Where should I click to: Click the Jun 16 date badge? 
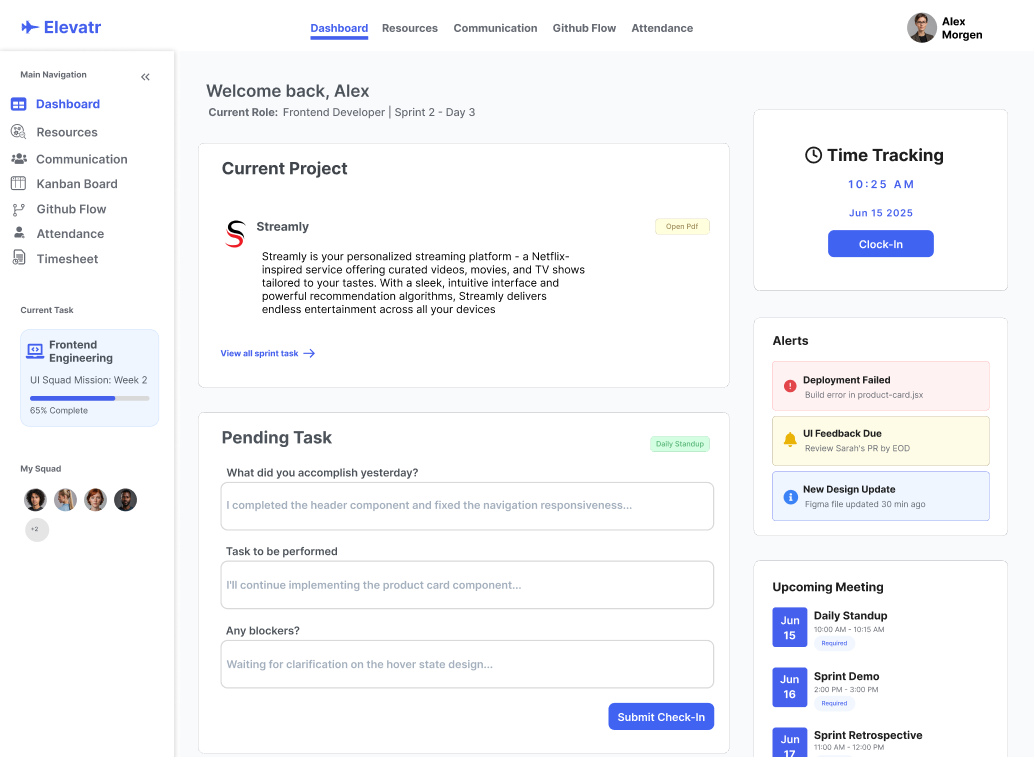tap(789, 687)
